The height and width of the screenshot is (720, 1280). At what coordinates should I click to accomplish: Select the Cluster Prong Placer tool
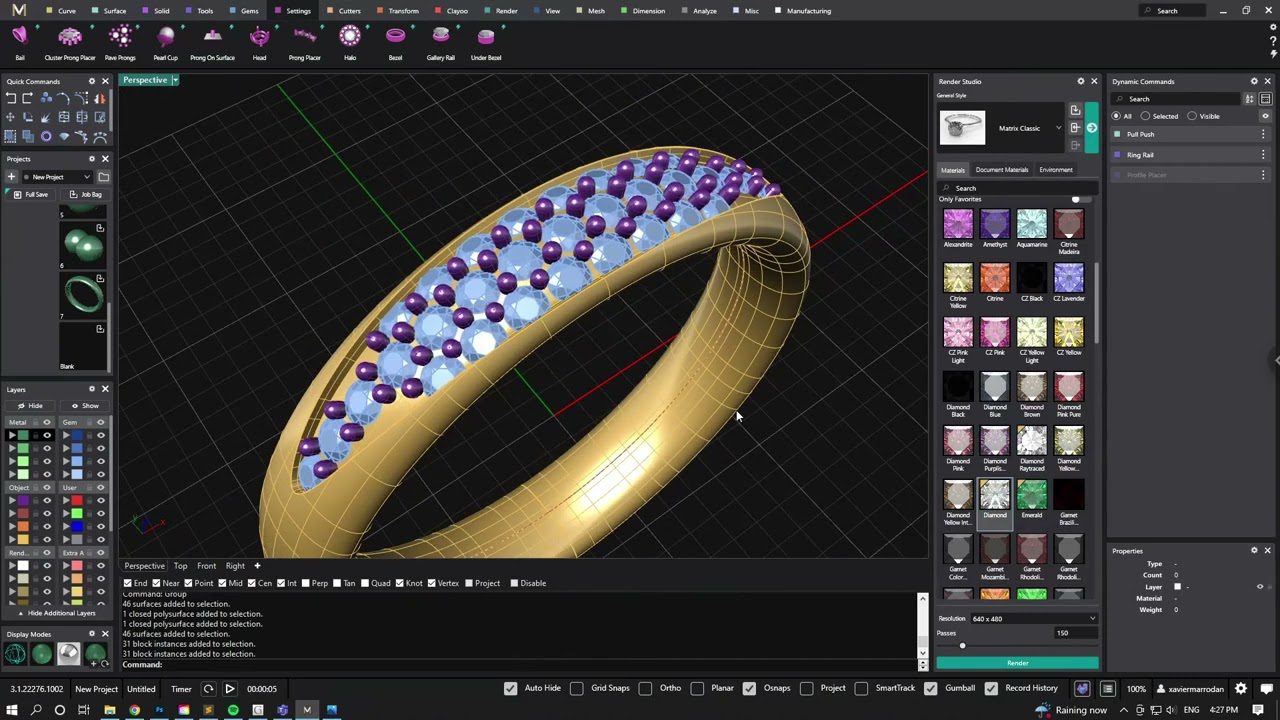(x=70, y=38)
